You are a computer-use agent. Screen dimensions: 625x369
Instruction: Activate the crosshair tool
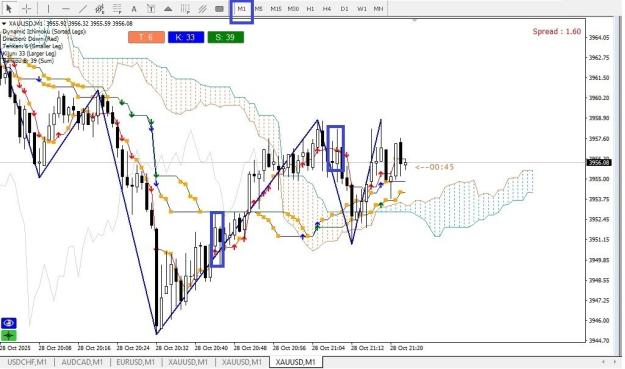click(x=27, y=8)
